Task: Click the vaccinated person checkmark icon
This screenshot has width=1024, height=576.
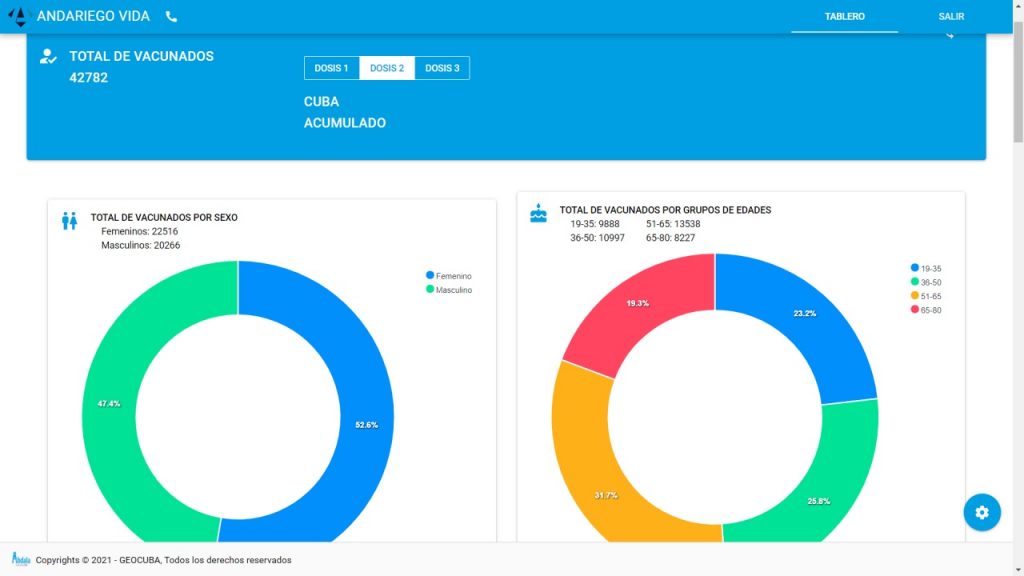Action: point(48,57)
